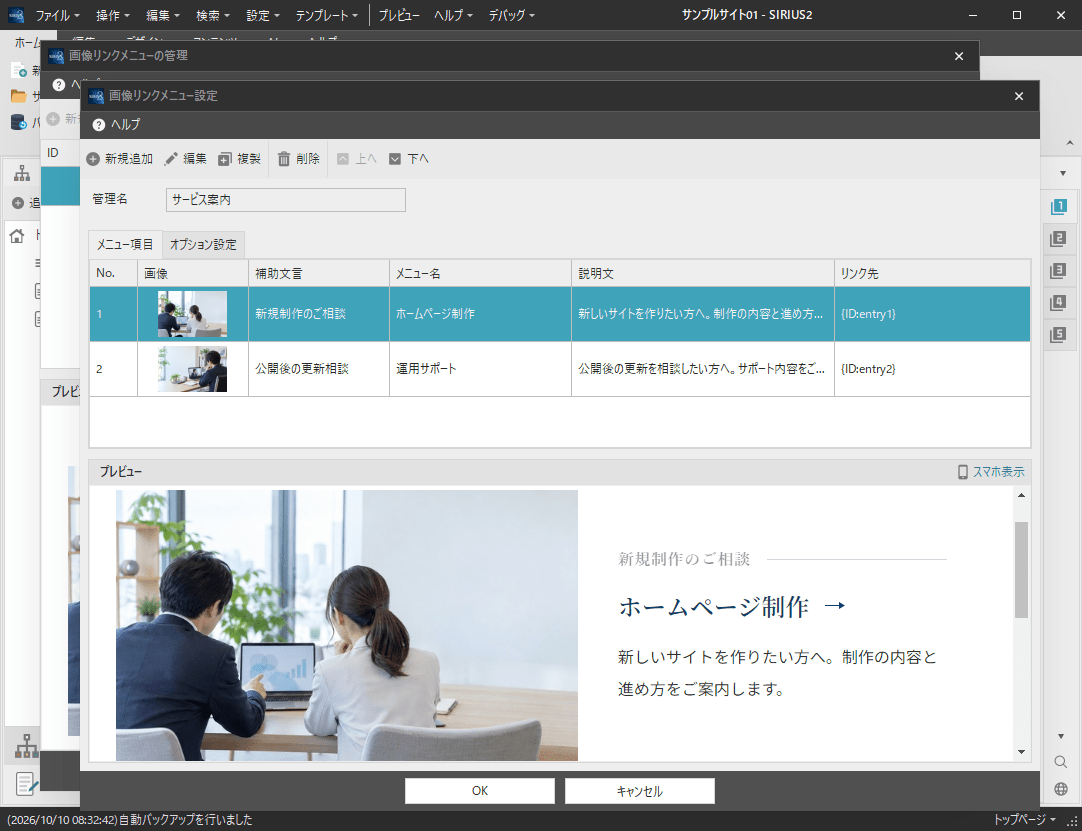This screenshot has width=1082, height=831.
Task: Click 公開後の更新相談 cell
Action: [319, 369]
